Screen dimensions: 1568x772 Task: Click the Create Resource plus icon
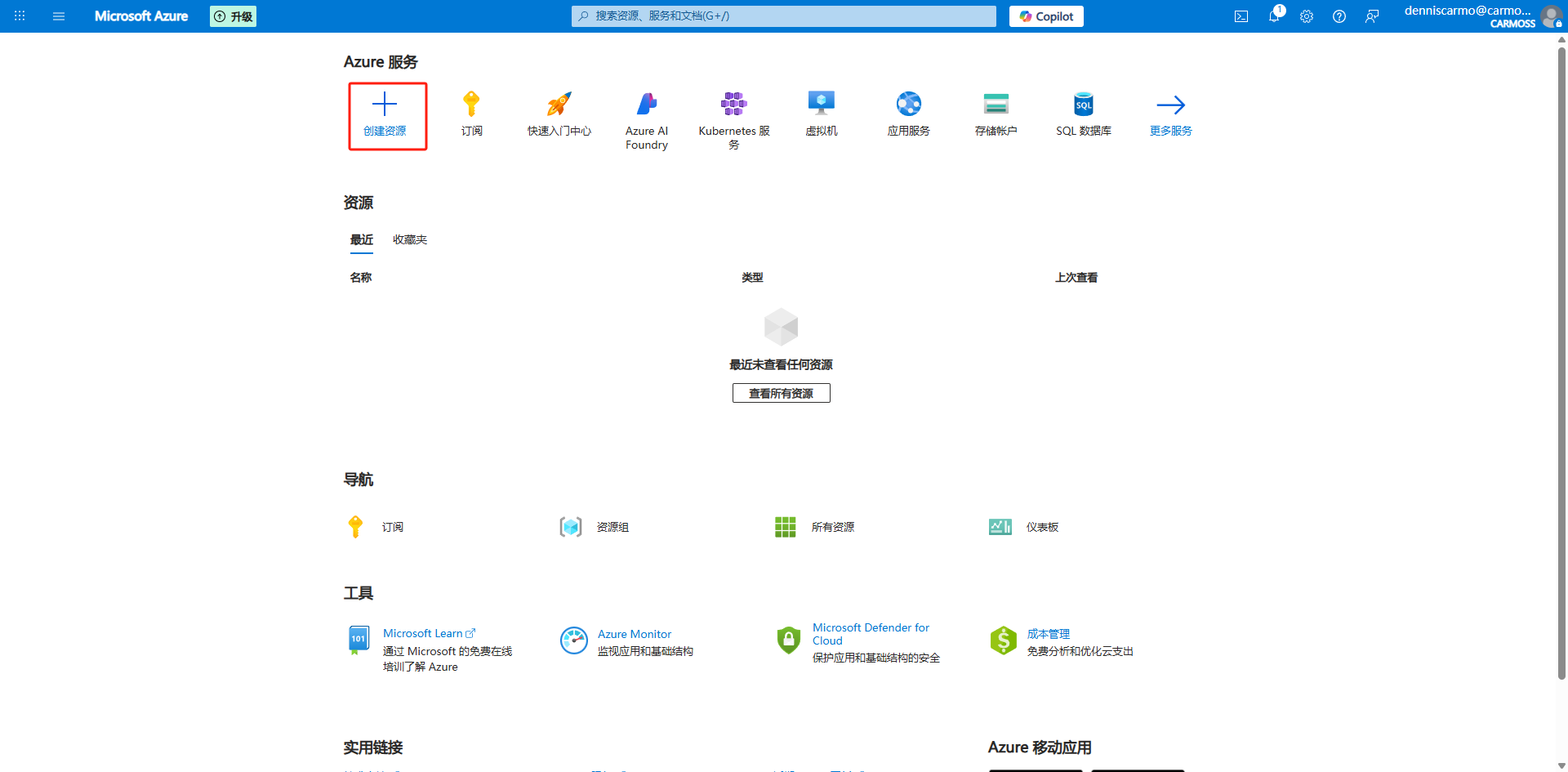click(x=384, y=105)
